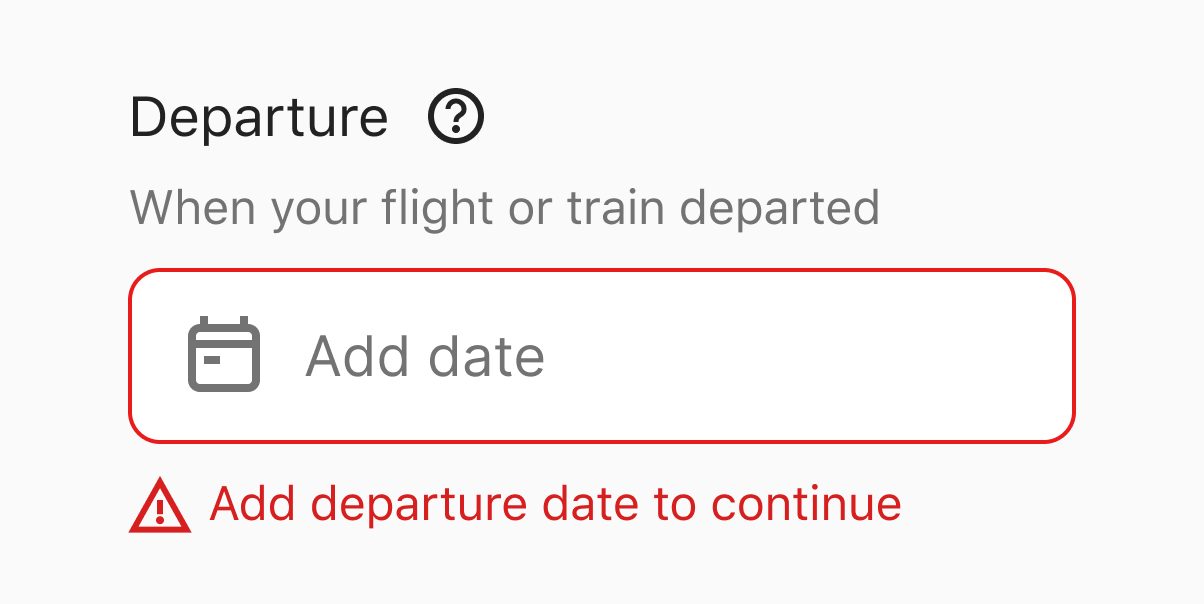Select the red validation error text
Image resolution: width=1204 pixels, height=604 pixels.
point(555,504)
